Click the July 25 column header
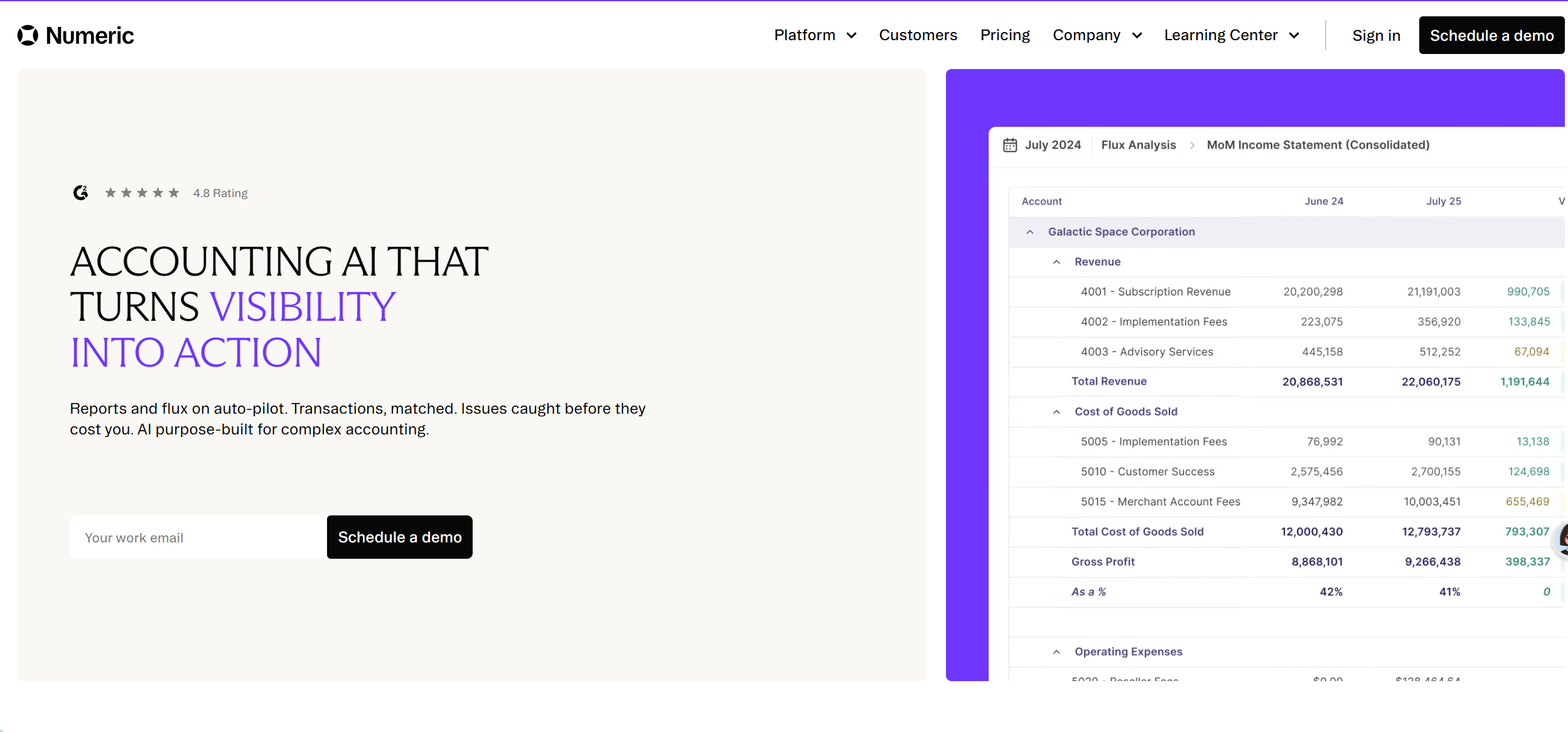1568x732 pixels. pos(1444,202)
